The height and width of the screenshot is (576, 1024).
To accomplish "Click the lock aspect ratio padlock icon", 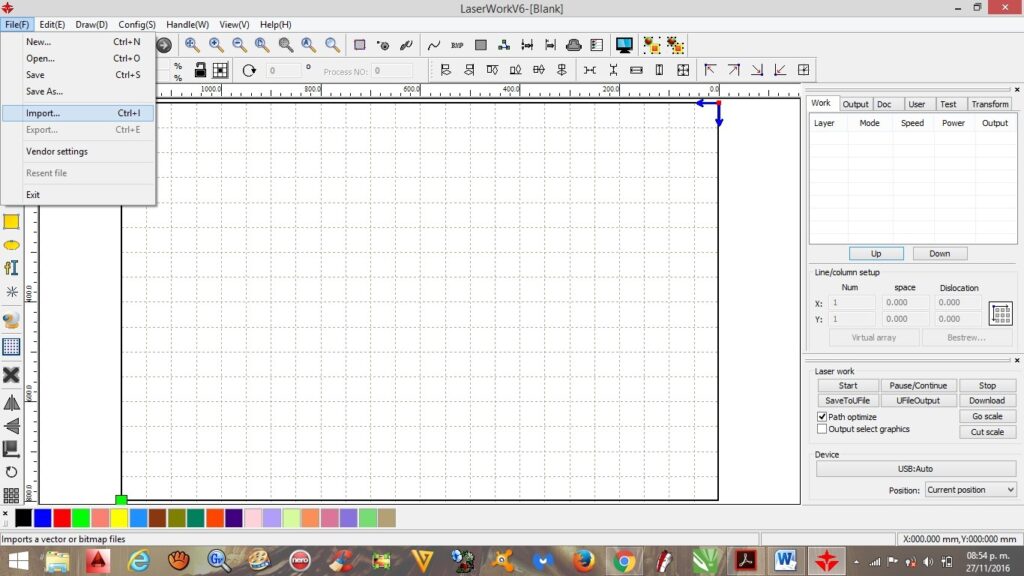I will click(x=200, y=70).
